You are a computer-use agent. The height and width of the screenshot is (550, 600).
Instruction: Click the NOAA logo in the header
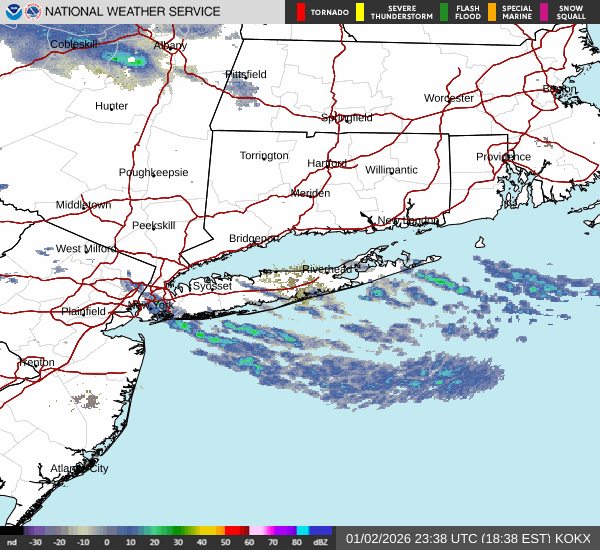tap(14, 12)
